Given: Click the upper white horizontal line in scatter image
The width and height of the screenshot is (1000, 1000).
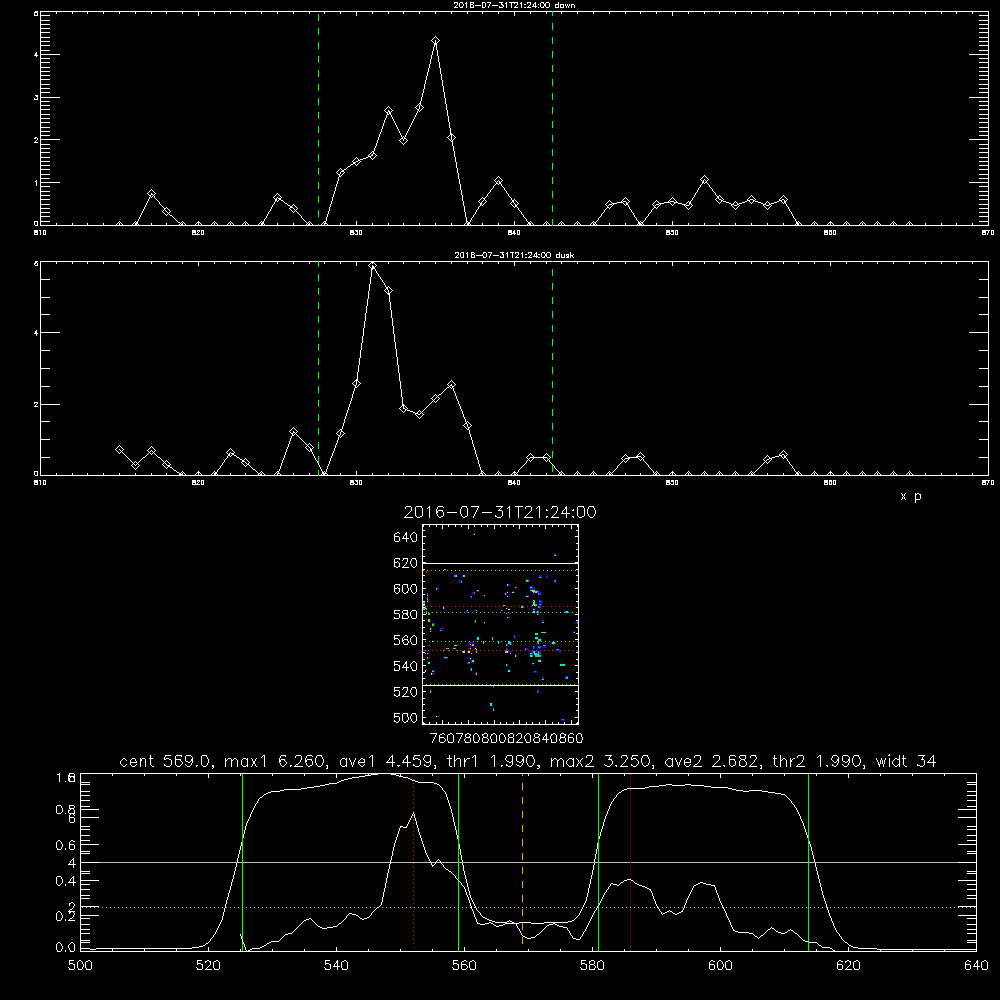Looking at the screenshot, I should click(500, 563).
